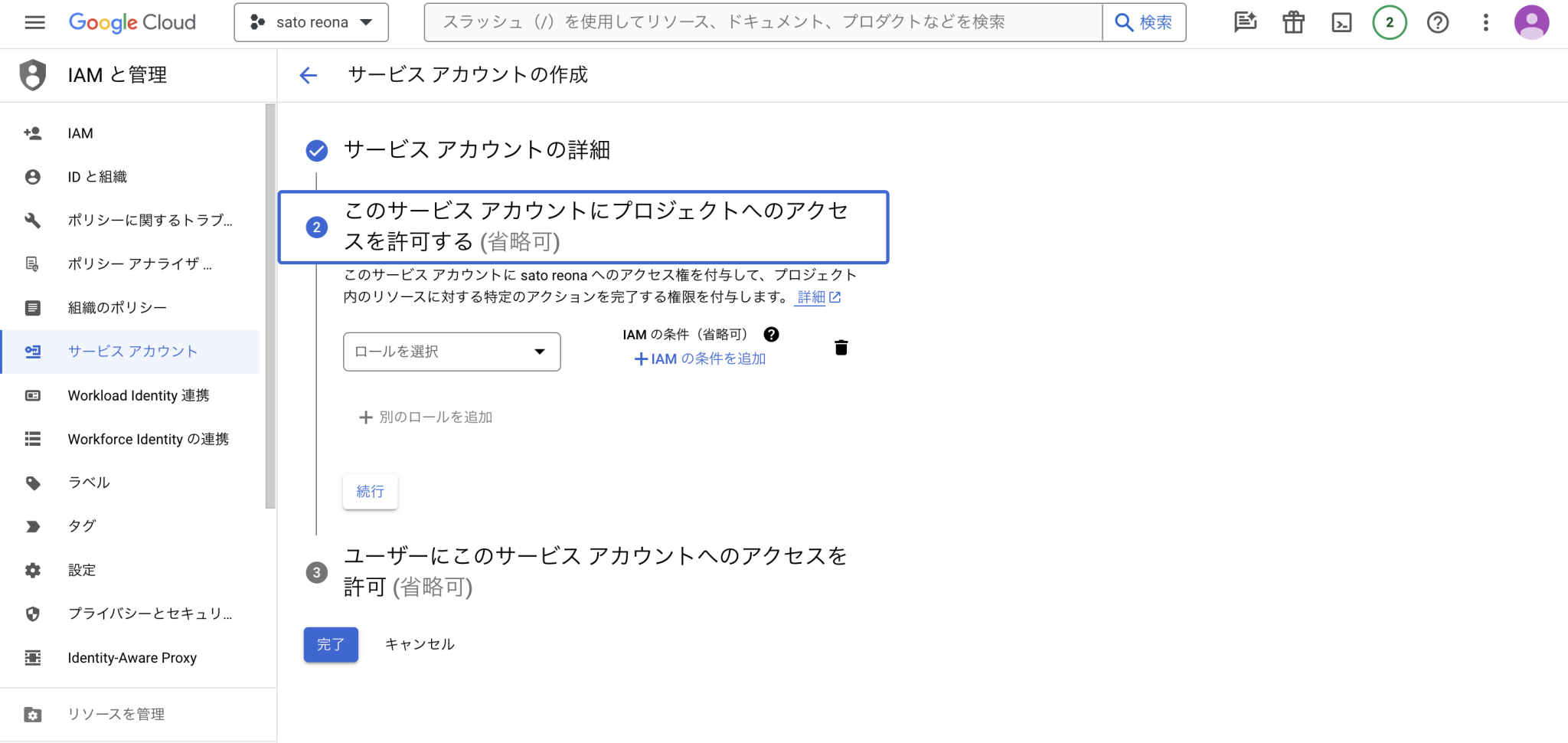Click the Google Cloud logo
This screenshot has width=1568, height=743.
point(132,22)
